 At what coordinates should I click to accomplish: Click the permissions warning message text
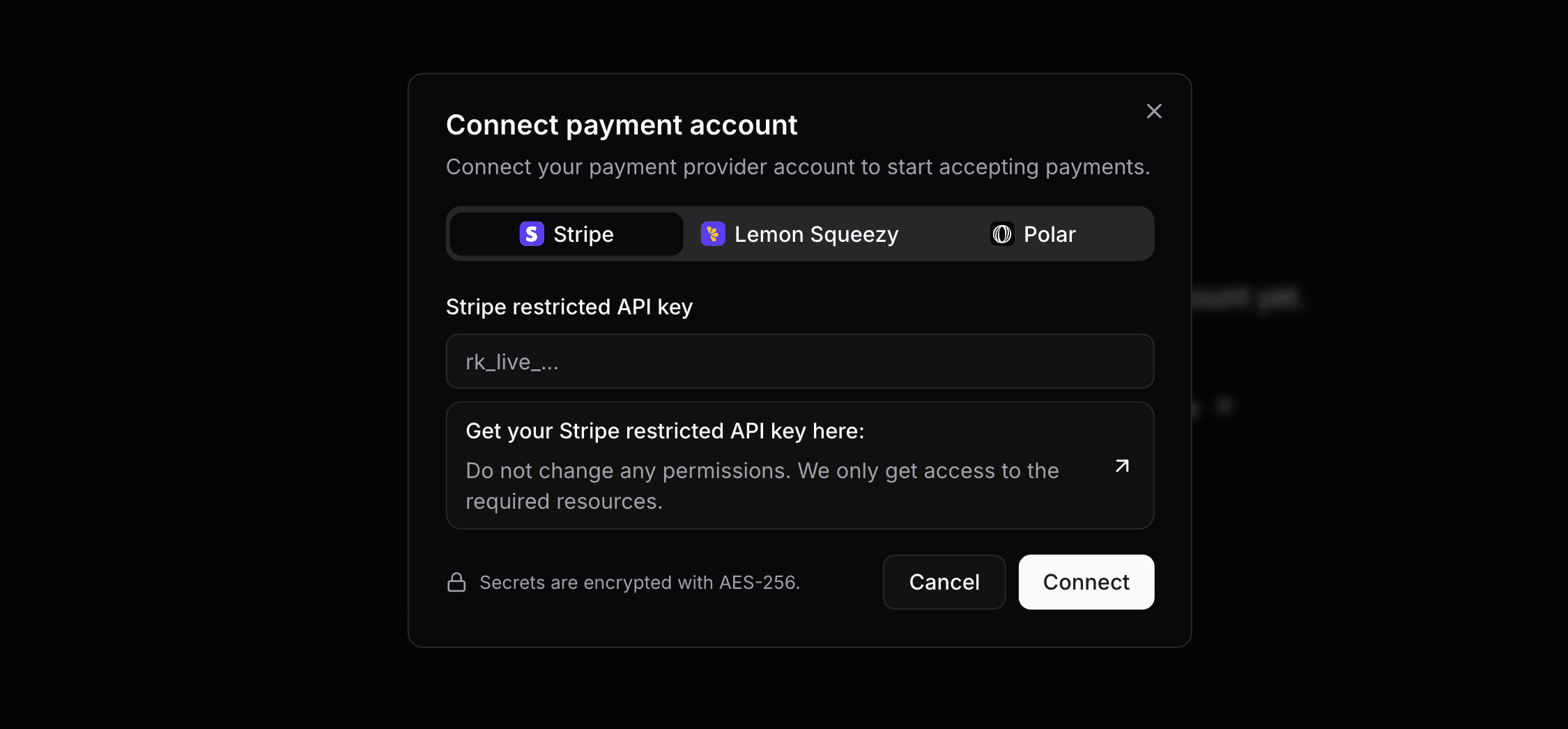click(762, 485)
